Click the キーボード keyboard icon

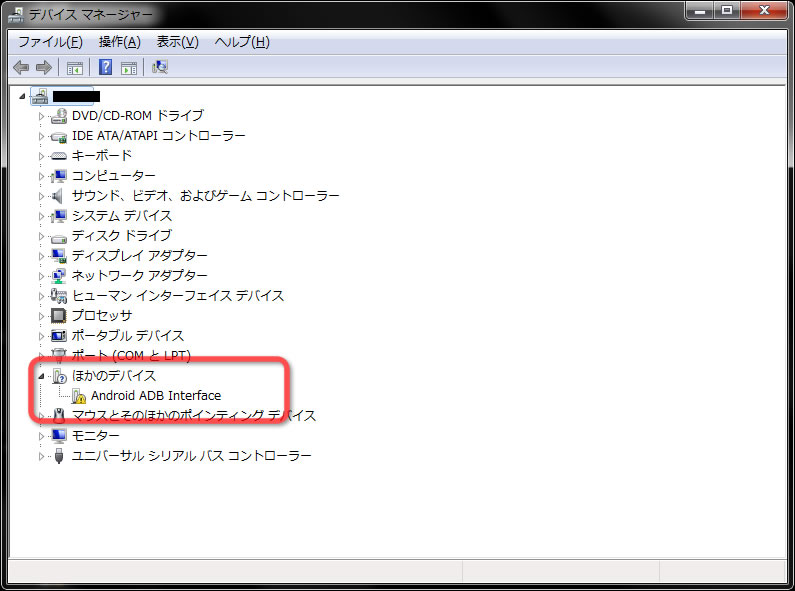pos(59,156)
